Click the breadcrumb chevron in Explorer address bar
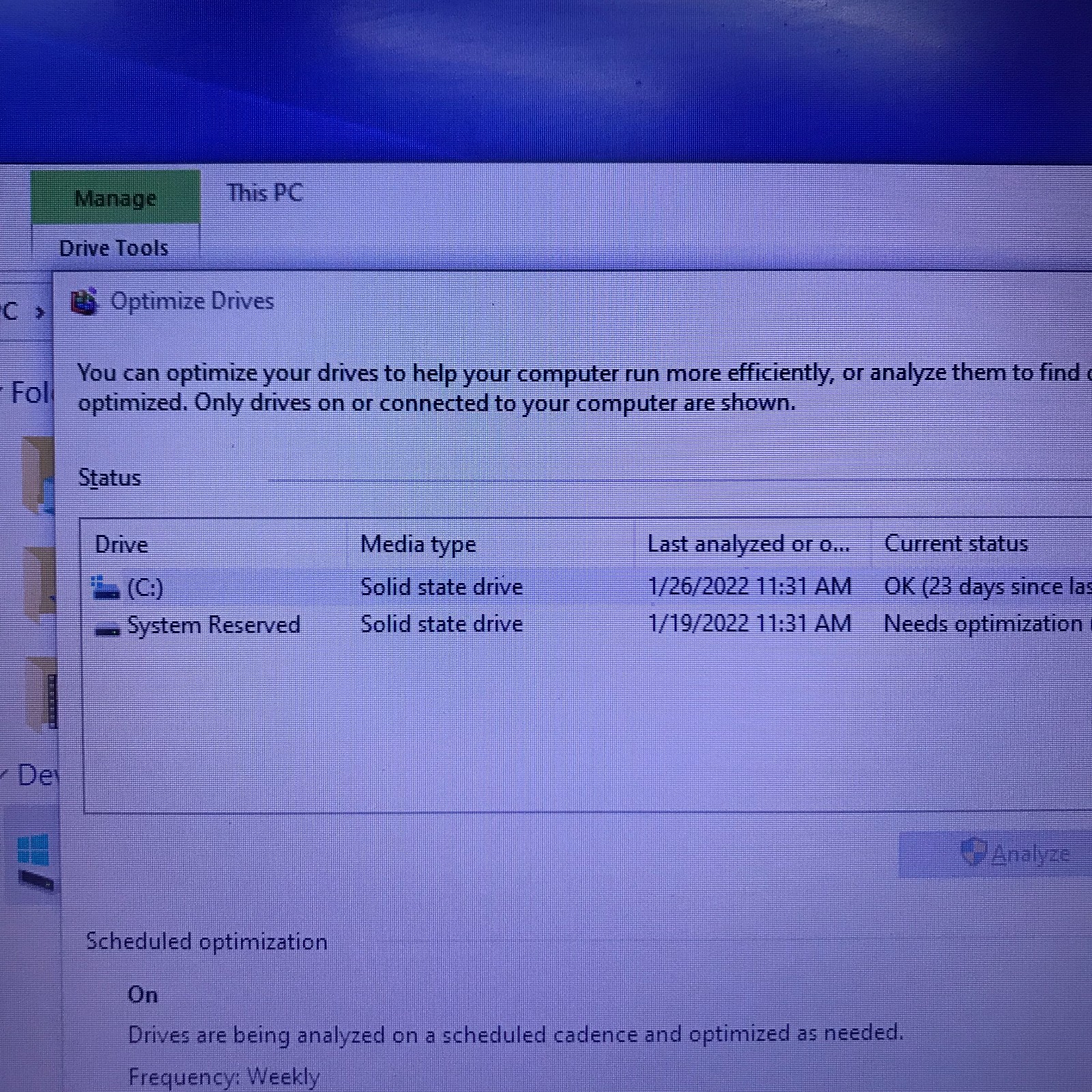The height and width of the screenshot is (1092, 1092). click(40, 313)
